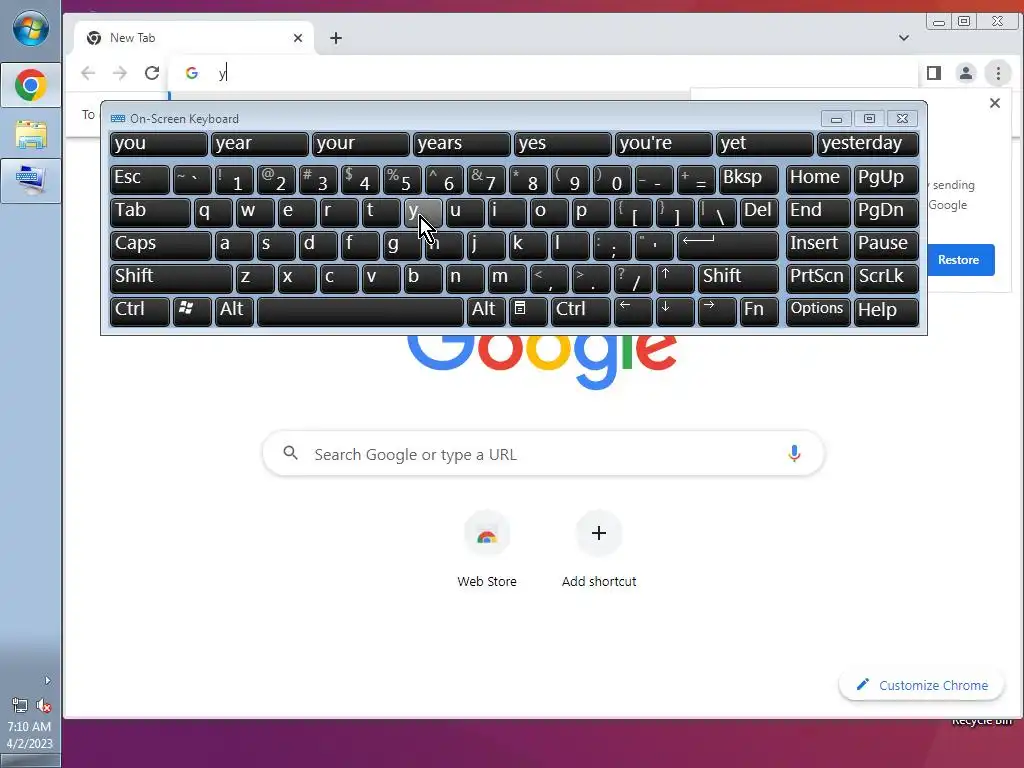Click the Restore button

[958, 260]
